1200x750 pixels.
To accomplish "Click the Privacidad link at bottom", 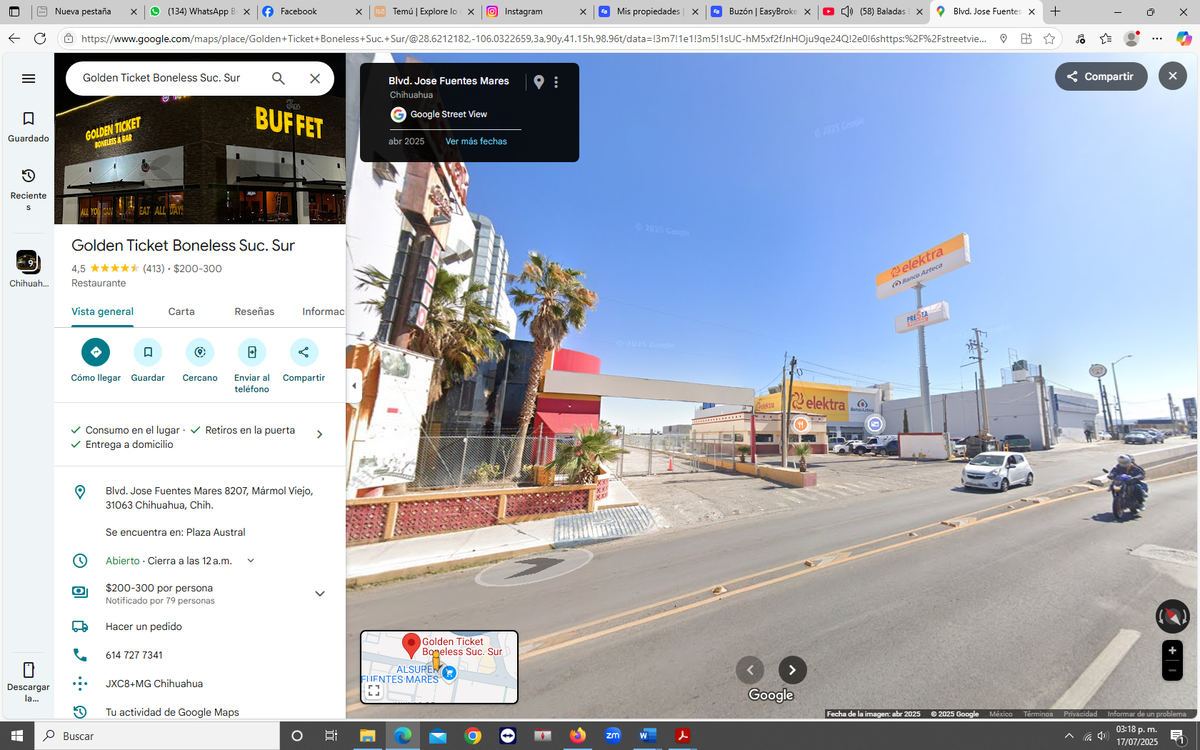I will click(1080, 714).
